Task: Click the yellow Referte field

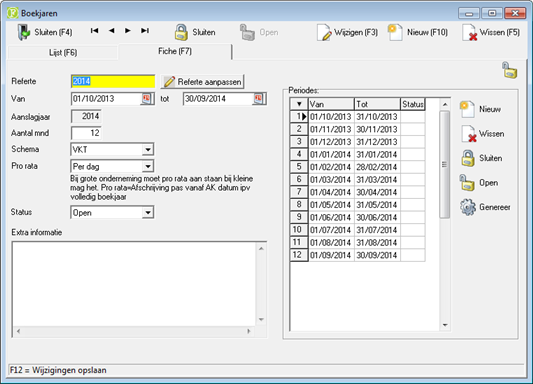Action: coord(113,82)
